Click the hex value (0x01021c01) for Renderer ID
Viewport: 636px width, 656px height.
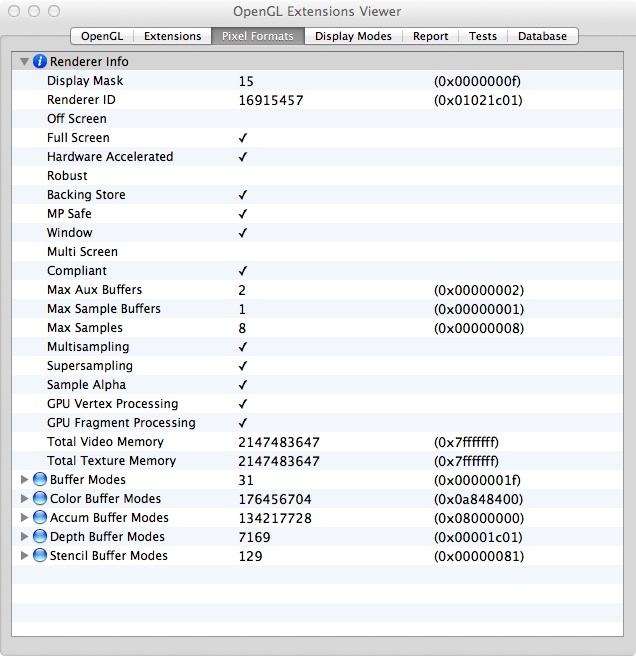(478, 100)
